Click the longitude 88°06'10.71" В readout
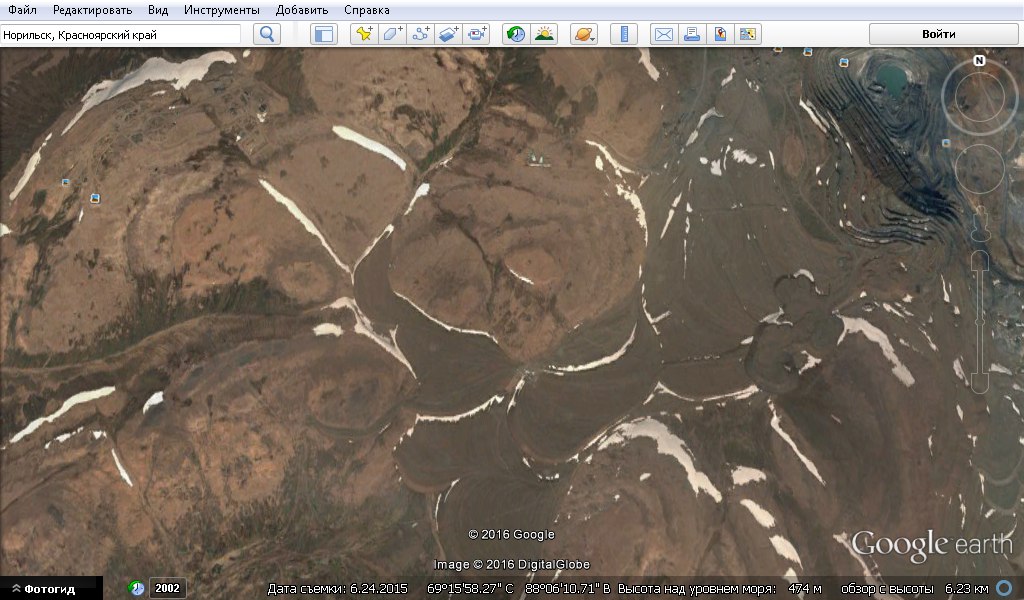The image size is (1024, 600). click(x=568, y=588)
